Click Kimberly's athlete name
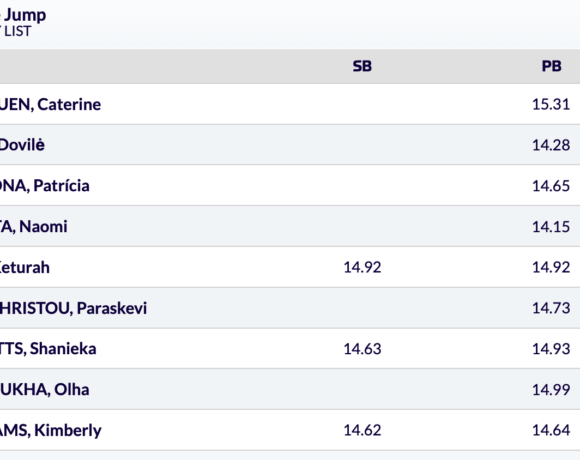The image size is (580, 460). click(x=51, y=430)
